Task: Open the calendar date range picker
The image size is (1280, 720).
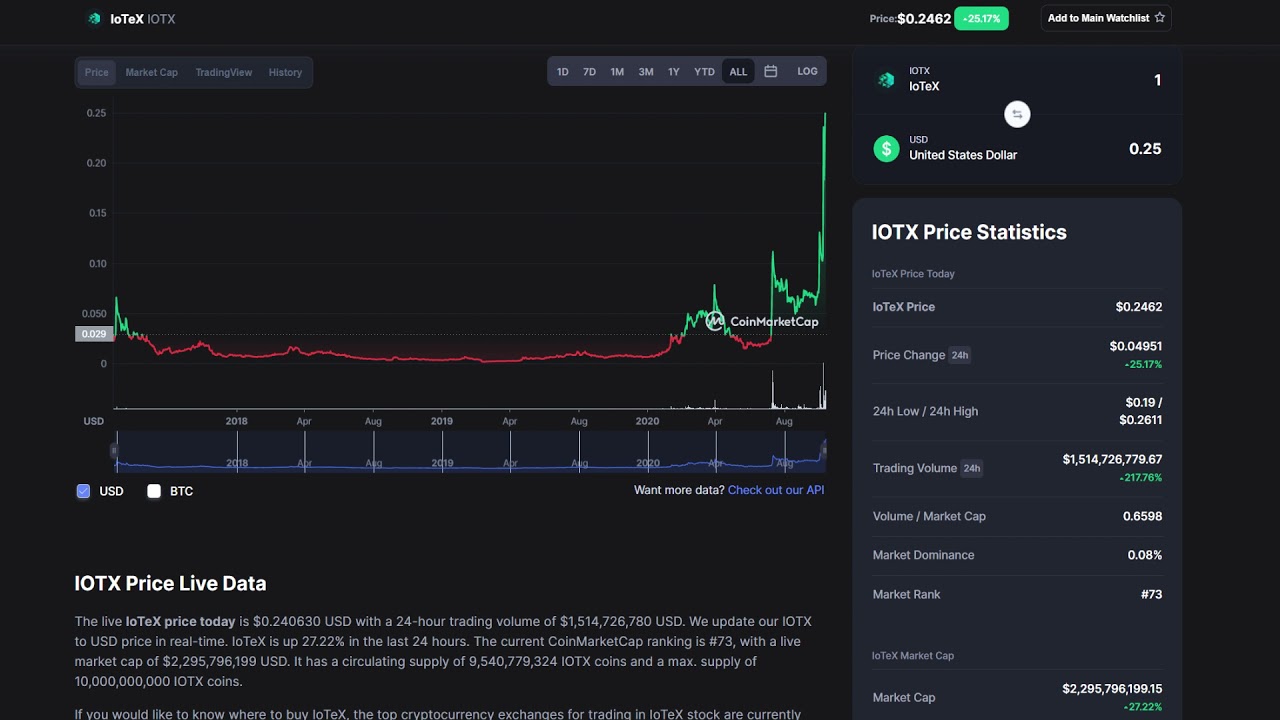Action: point(771,72)
